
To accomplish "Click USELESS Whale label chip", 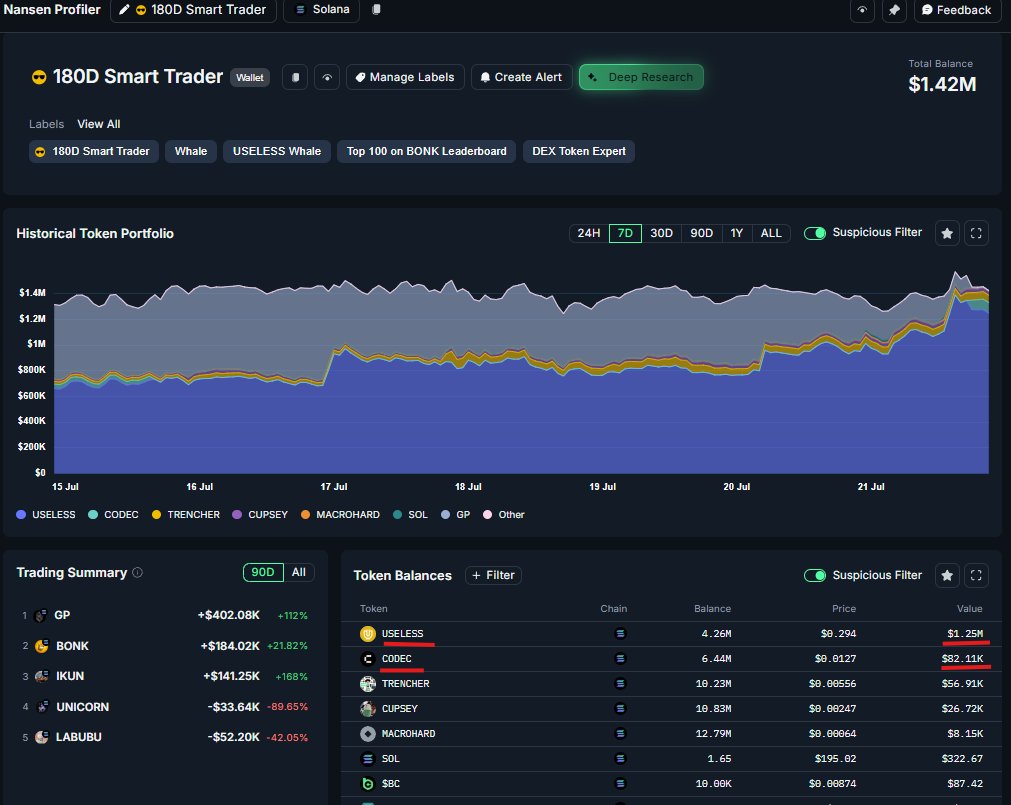I will 277,151.
